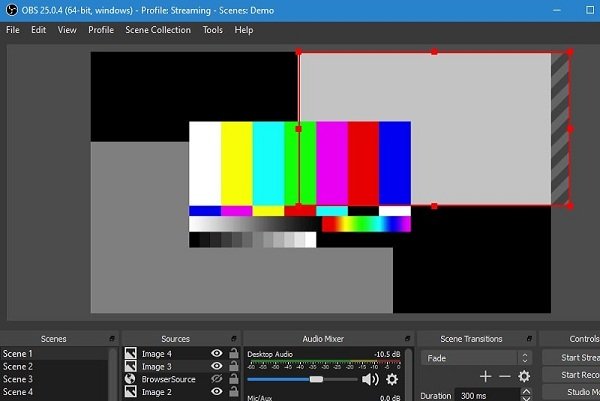The width and height of the screenshot is (600, 401).
Task: Undock the Sources panel
Action: (233, 339)
